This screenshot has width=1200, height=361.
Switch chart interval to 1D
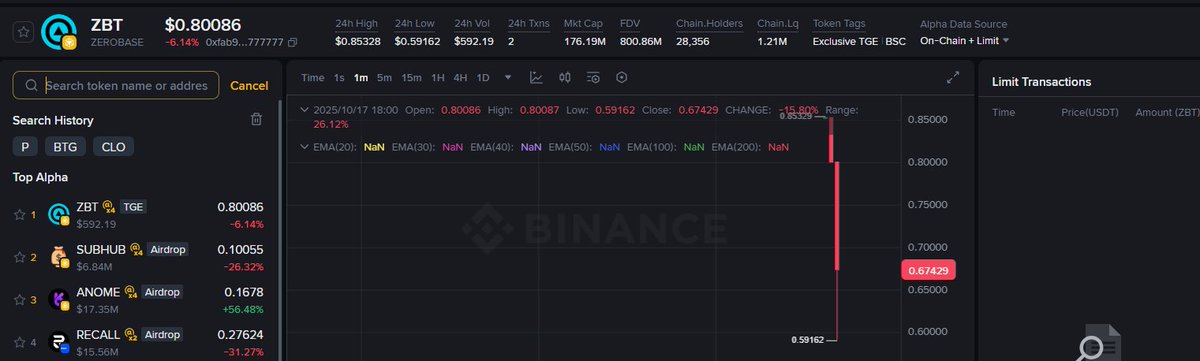[x=483, y=77]
